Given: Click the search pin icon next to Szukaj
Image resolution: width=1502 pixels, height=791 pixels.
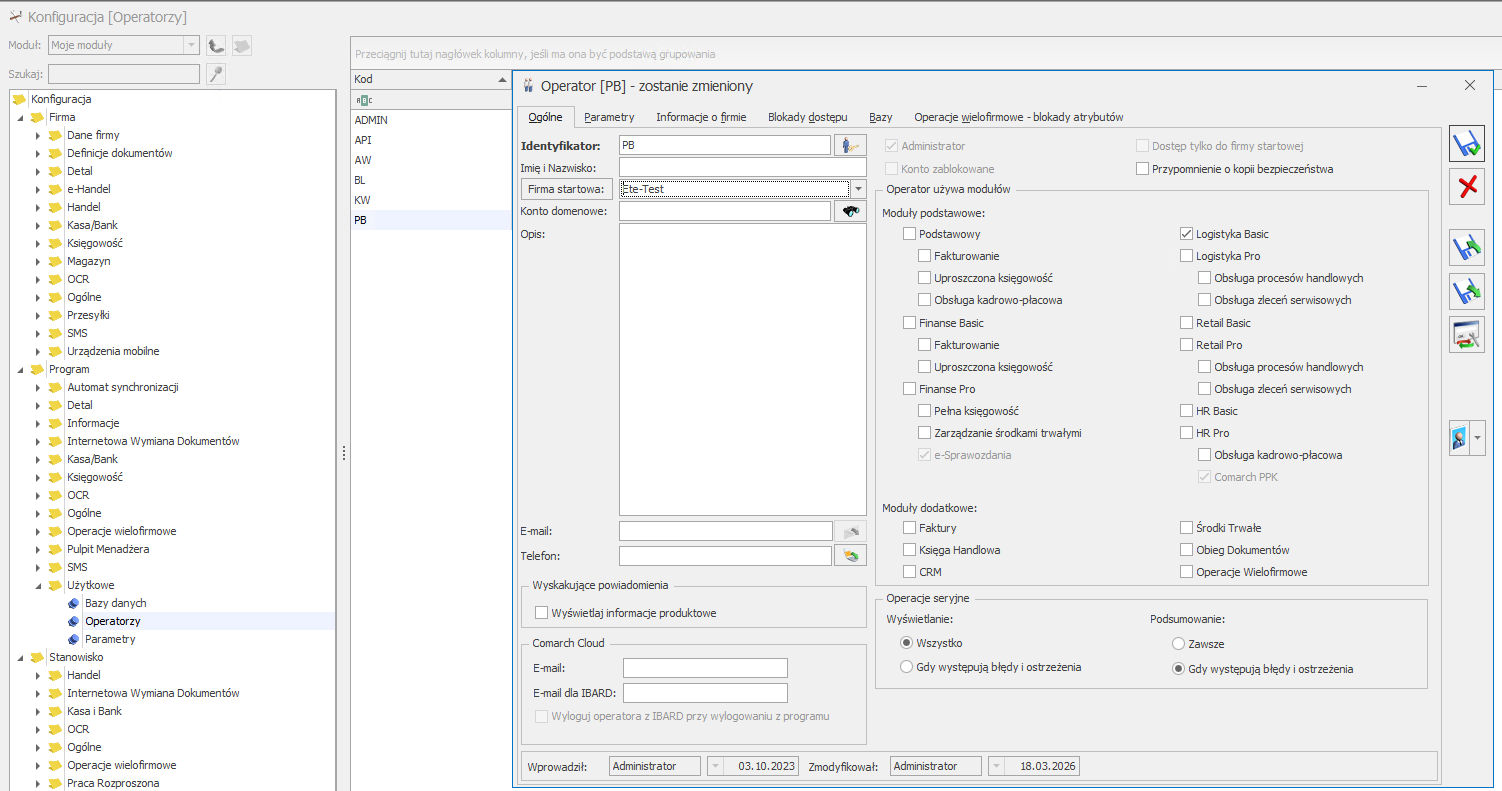Looking at the screenshot, I should click(216, 74).
